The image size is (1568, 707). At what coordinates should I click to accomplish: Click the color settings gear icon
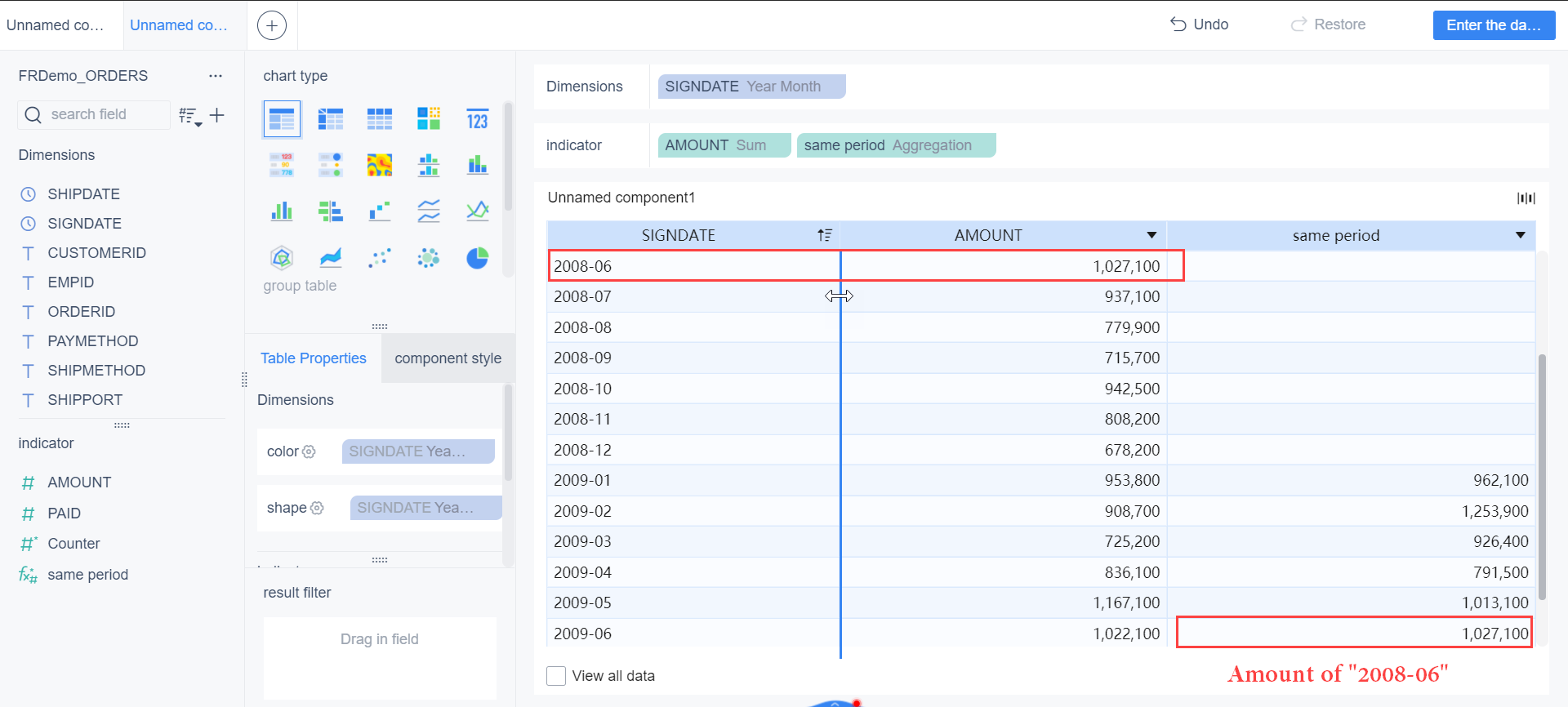coord(309,451)
